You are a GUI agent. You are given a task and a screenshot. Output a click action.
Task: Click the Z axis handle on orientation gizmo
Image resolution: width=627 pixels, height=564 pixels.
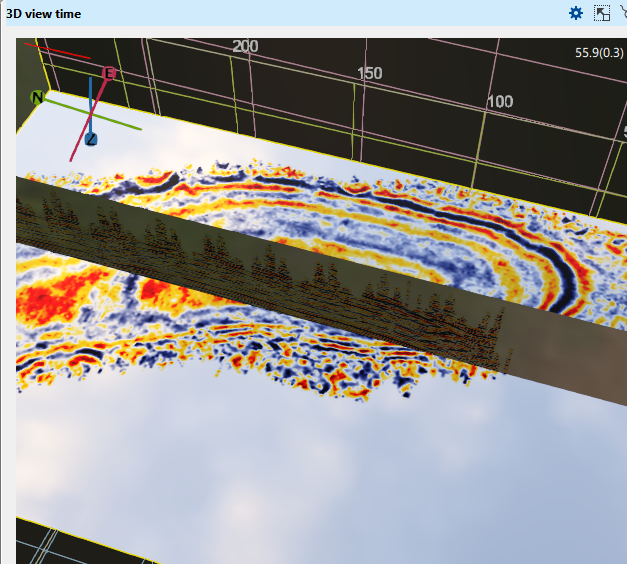click(91, 140)
